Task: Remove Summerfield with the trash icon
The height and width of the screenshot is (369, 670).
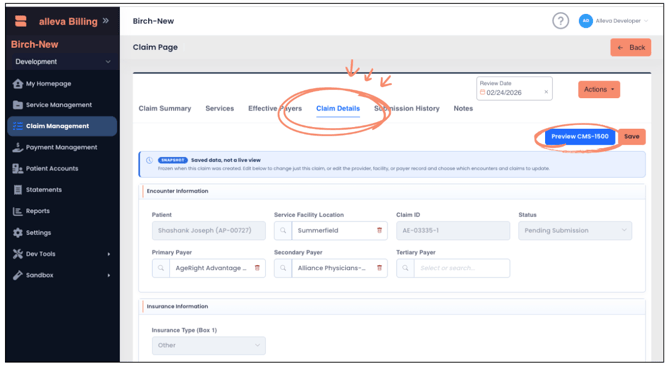Action: tap(379, 230)
